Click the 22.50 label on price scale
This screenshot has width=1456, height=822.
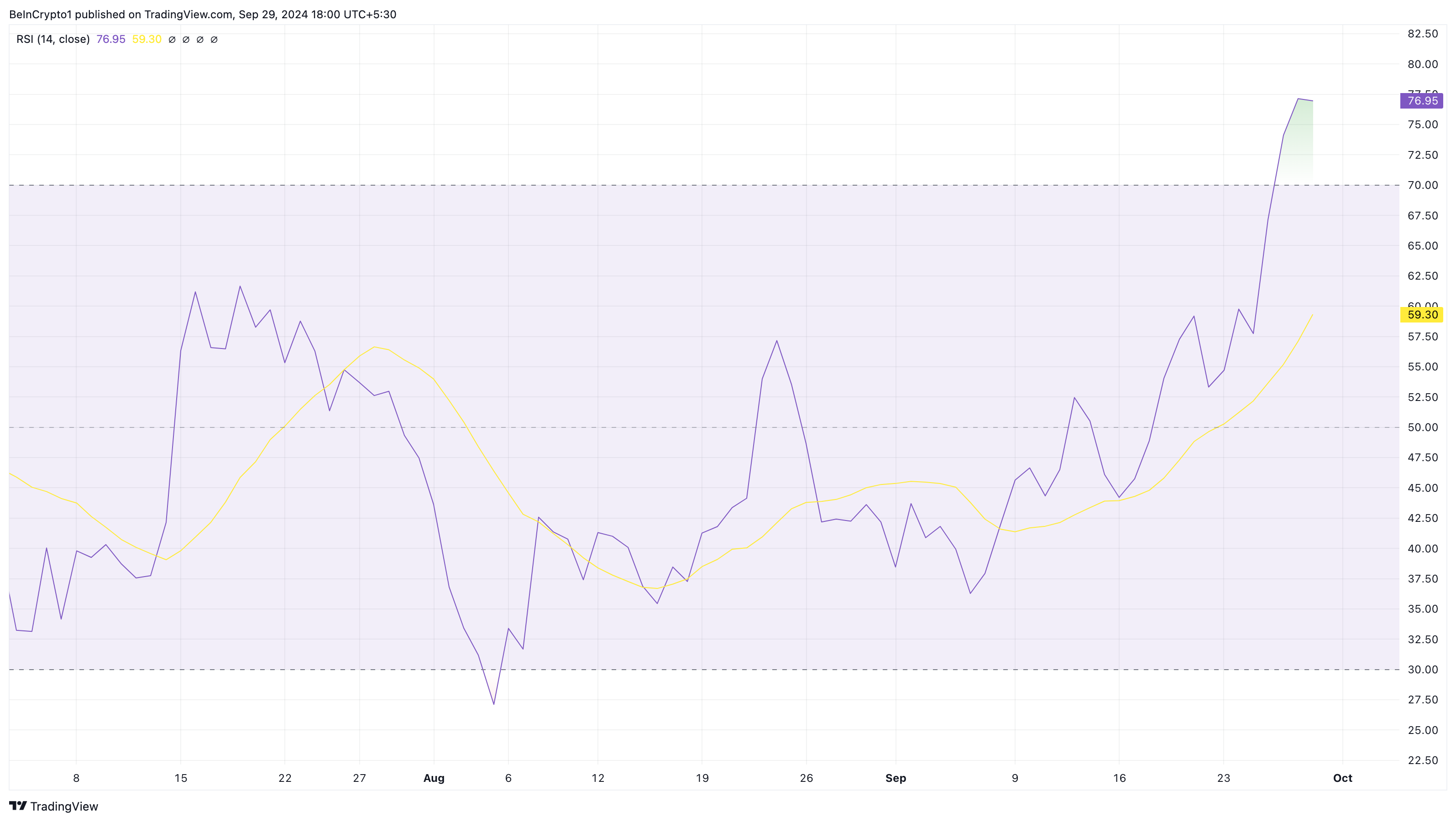tap(1422, 760)
